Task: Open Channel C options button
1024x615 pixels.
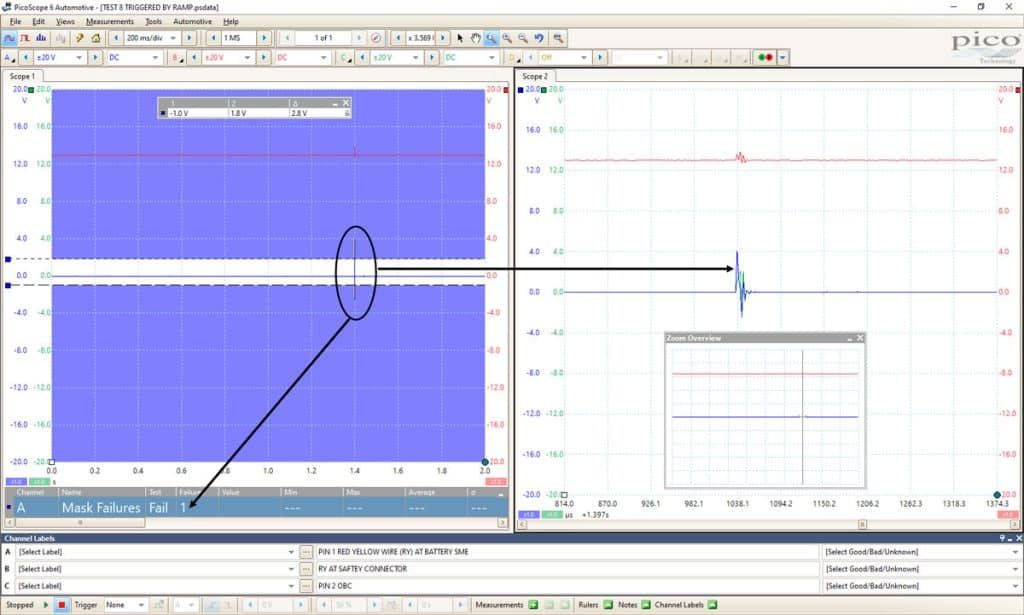Action: [345, 57]
